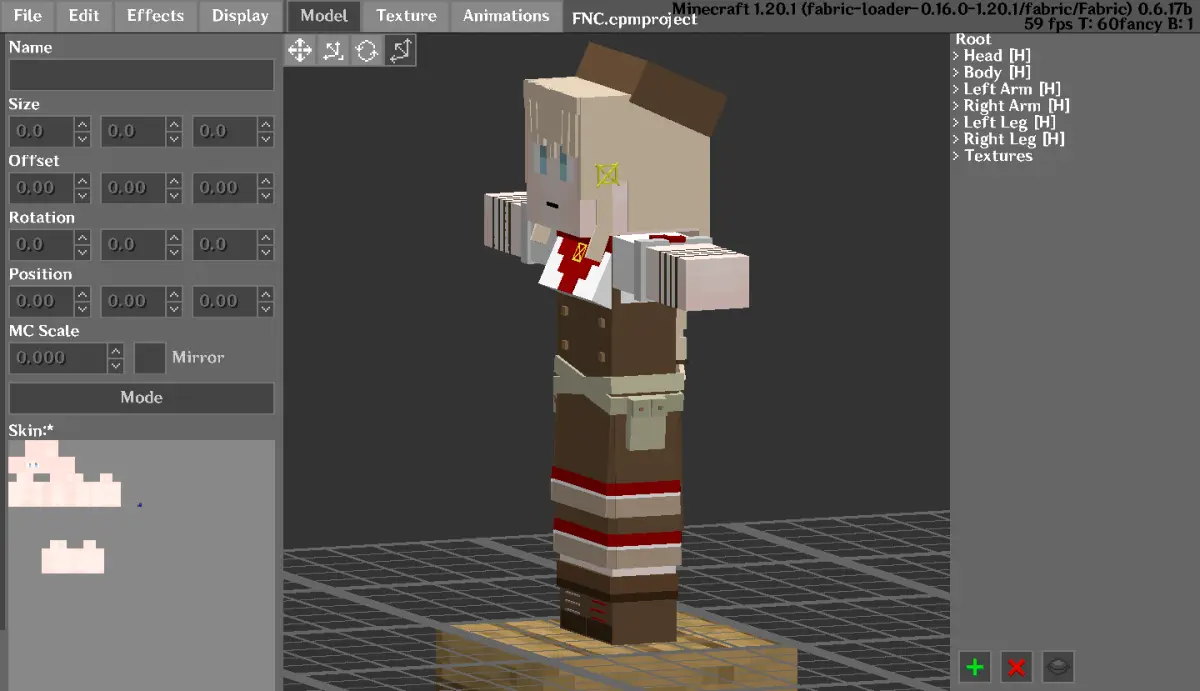Click the Mode button
Image resolution: width=1200 pixels, height=691 pixels.
(x=141, y=397)
